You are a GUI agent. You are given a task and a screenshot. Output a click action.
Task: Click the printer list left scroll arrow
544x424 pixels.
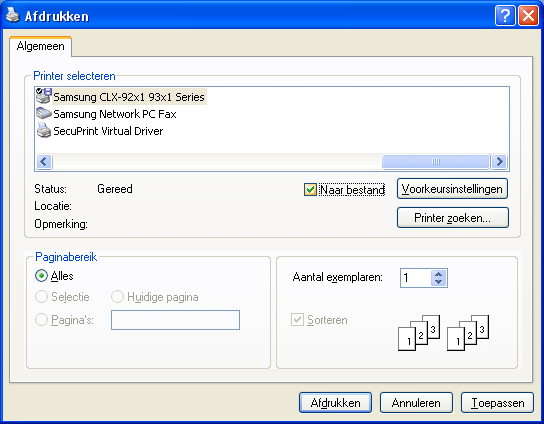[44, 161]
